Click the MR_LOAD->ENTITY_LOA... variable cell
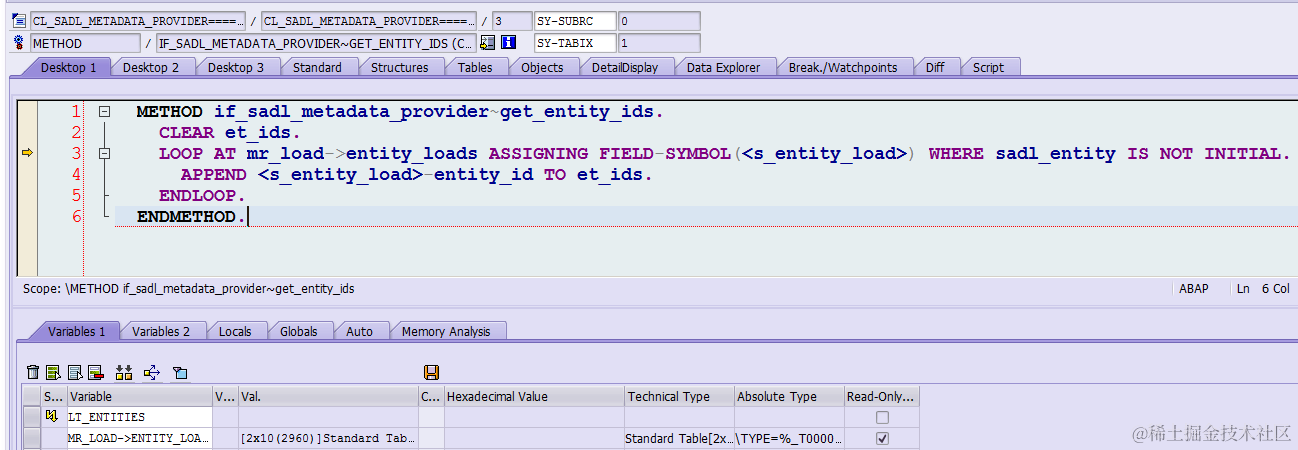Screen dimensions: 1298x450 [x=139, y=438]
